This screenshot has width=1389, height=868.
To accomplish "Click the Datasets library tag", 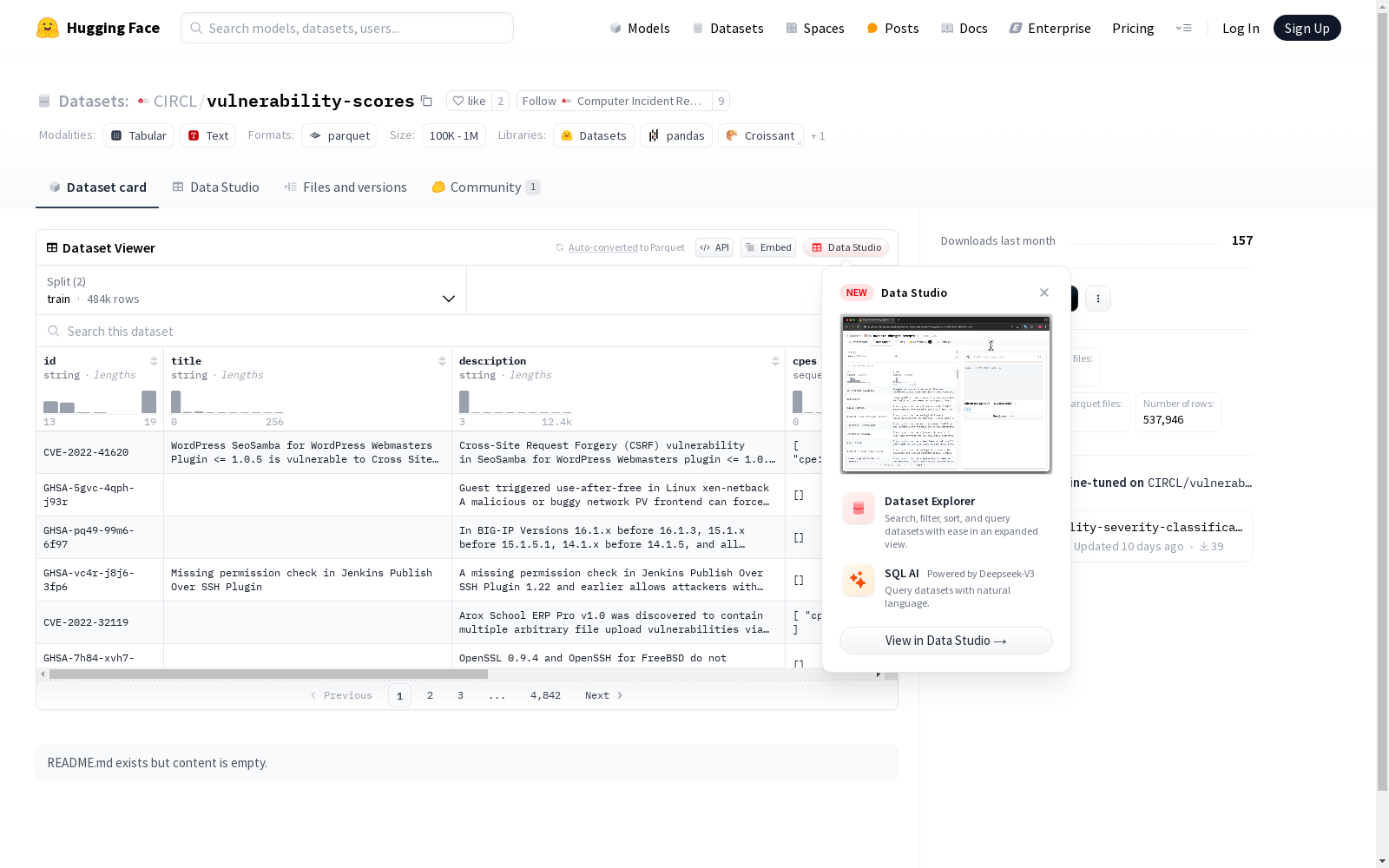I will [x=594, y=135].
